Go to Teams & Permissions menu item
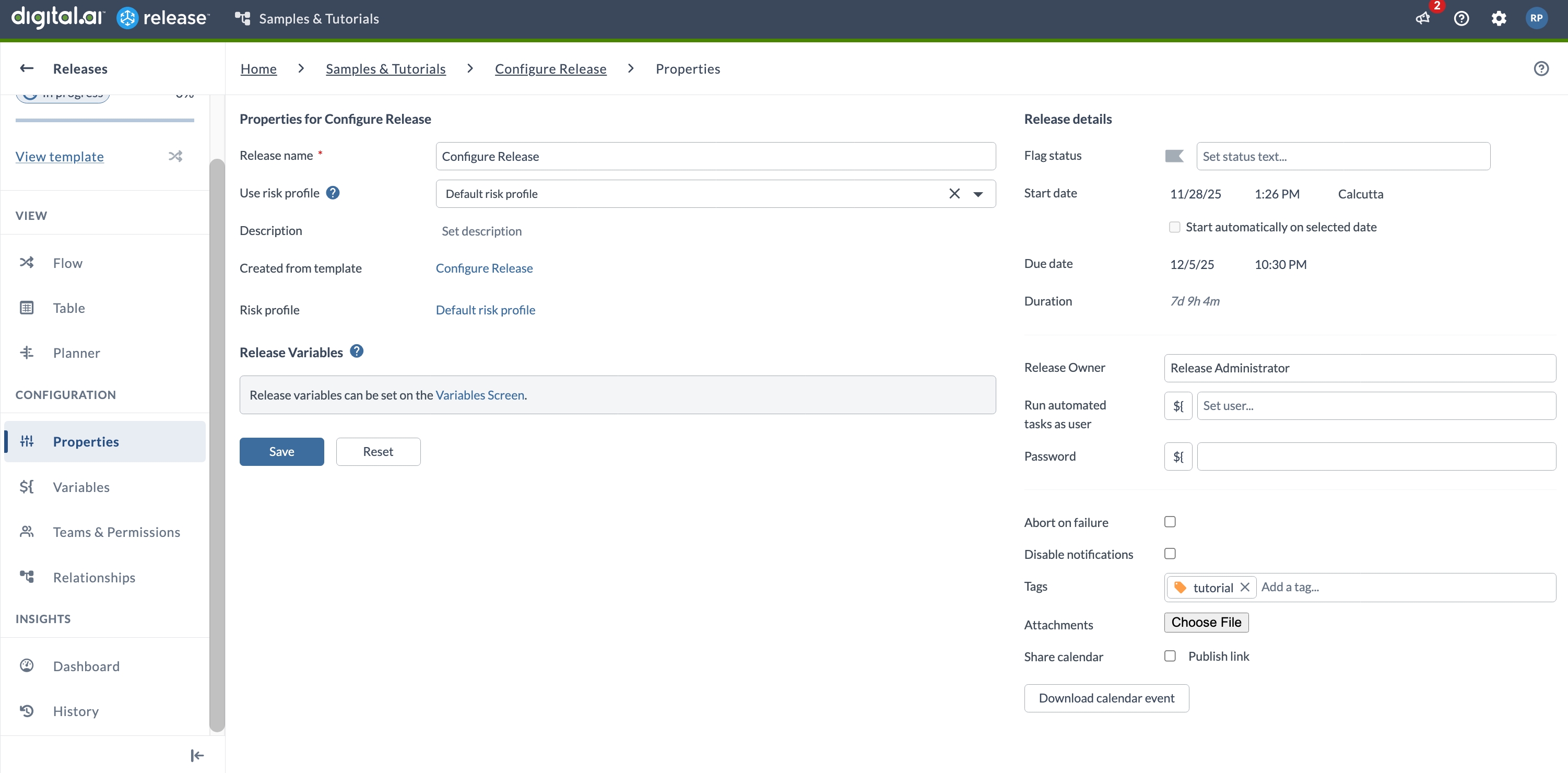The width and height of the screenshot is (1568, 773). click(116, 532)
